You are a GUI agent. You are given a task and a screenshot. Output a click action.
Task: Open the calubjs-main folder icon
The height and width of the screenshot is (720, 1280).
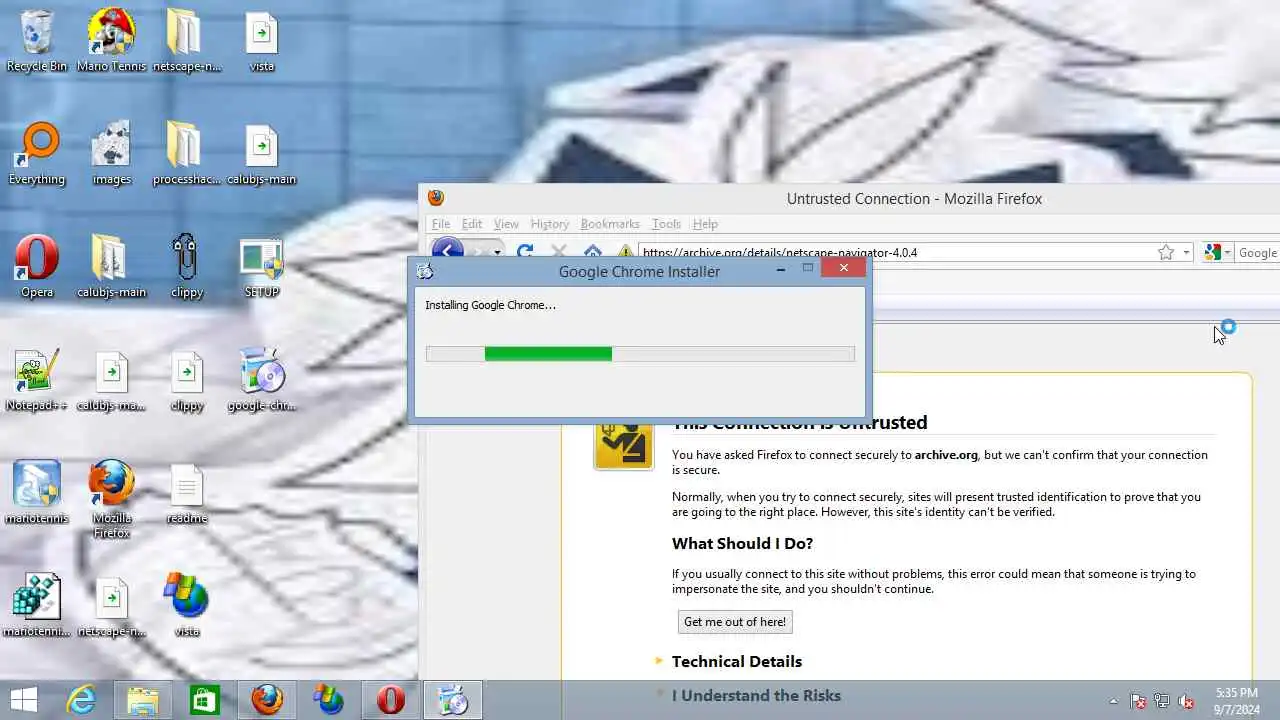(x=111, y=266)
